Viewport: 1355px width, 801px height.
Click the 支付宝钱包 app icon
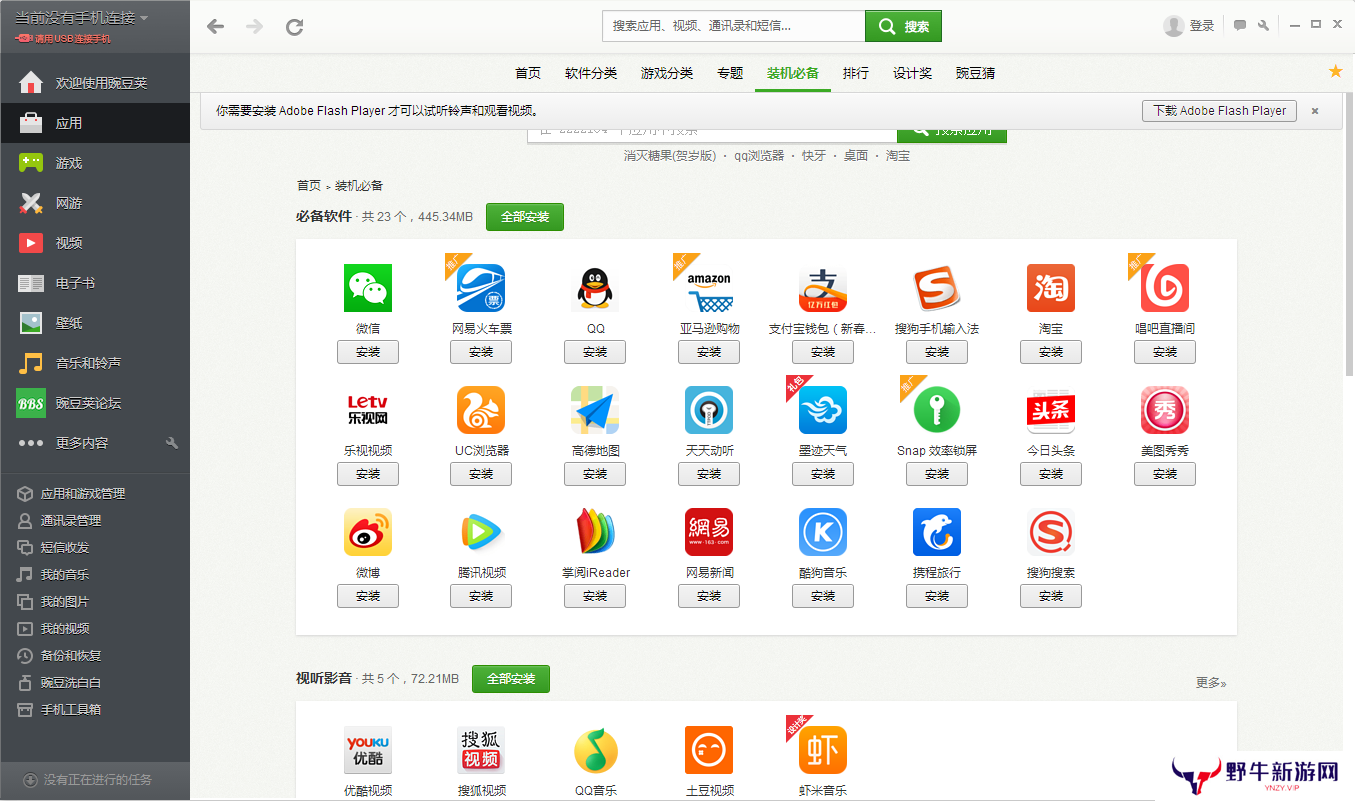823,288
